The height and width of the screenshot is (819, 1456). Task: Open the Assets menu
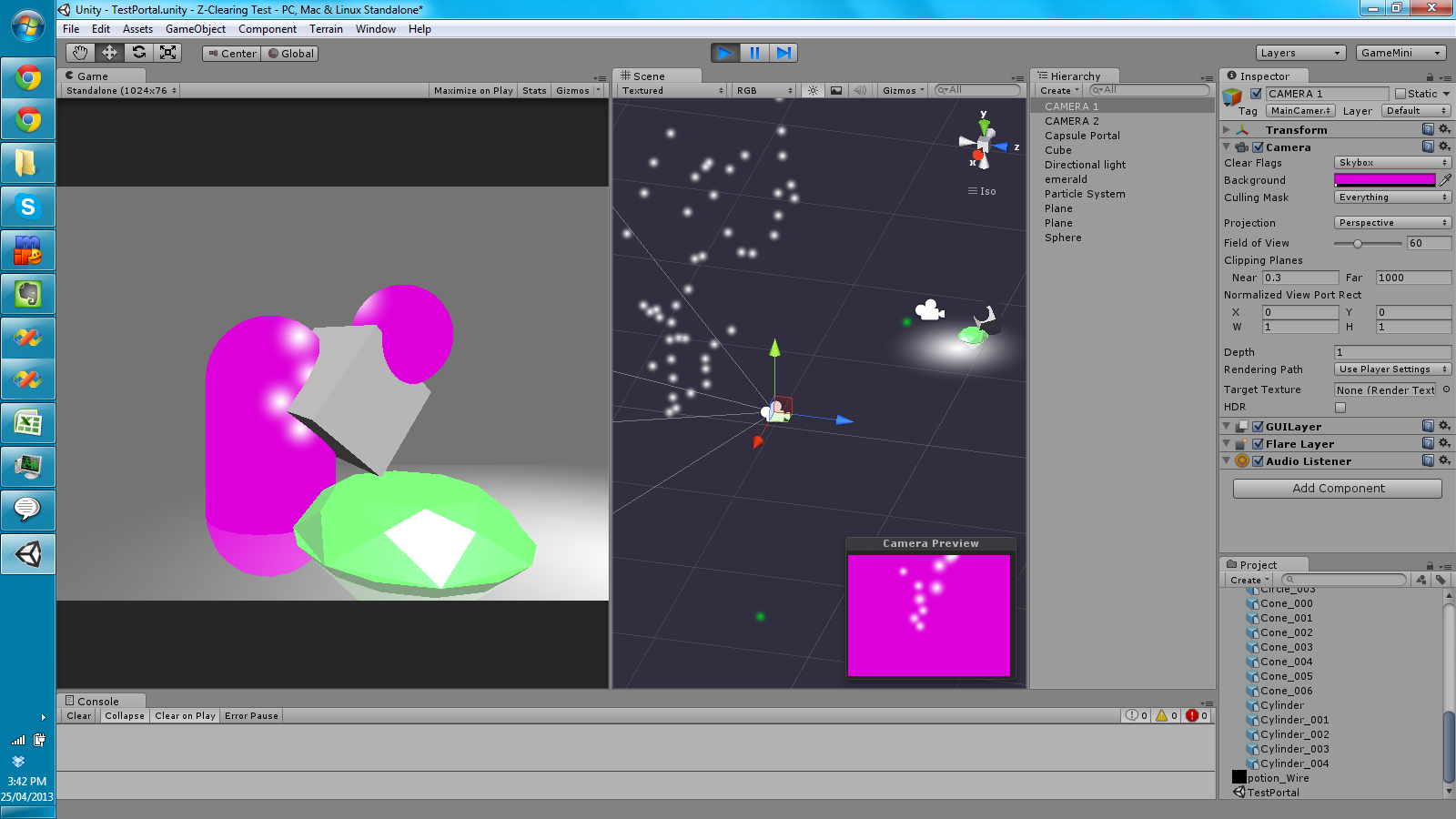tap(137, 29)
